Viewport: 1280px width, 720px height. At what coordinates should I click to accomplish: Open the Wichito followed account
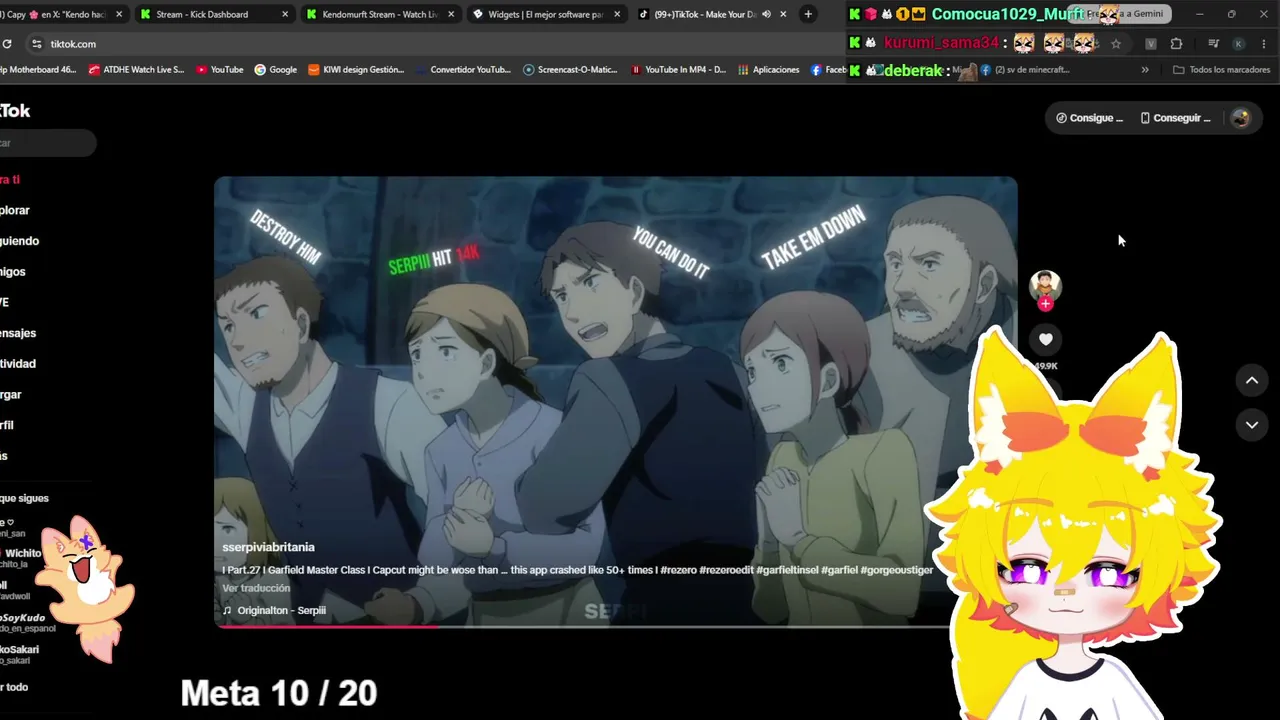click(21, 556)
